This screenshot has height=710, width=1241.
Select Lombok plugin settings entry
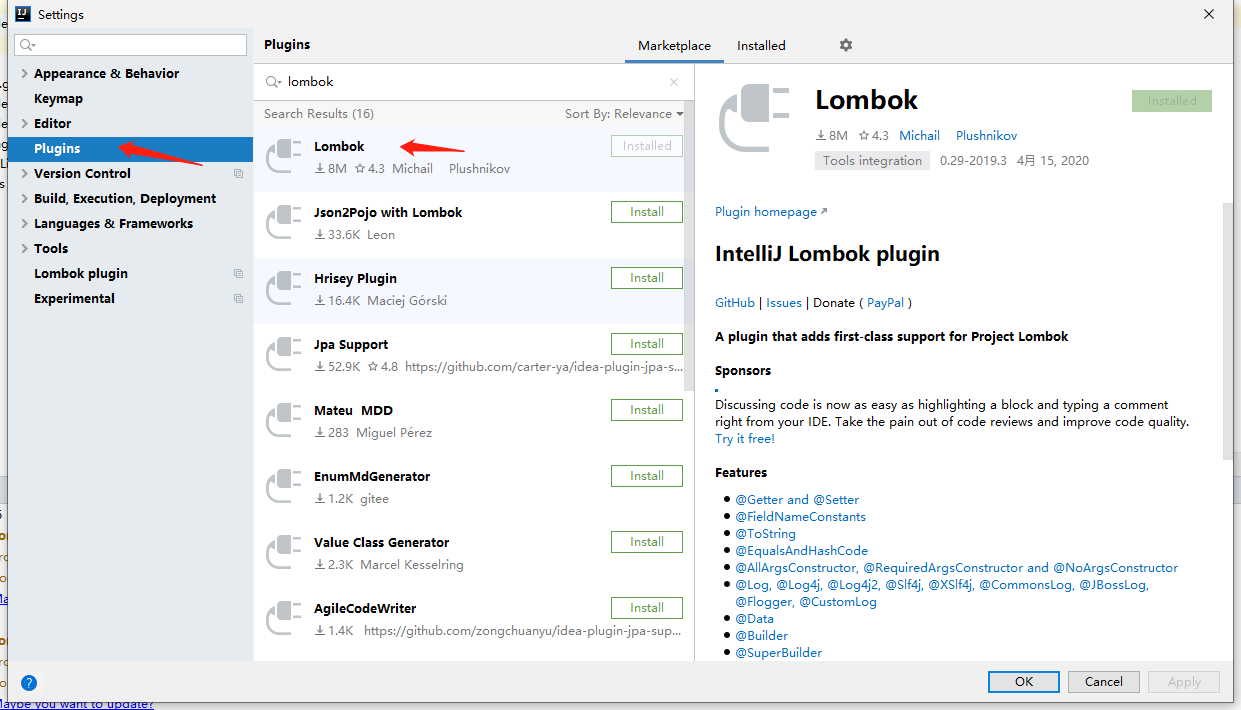(81, 274)
